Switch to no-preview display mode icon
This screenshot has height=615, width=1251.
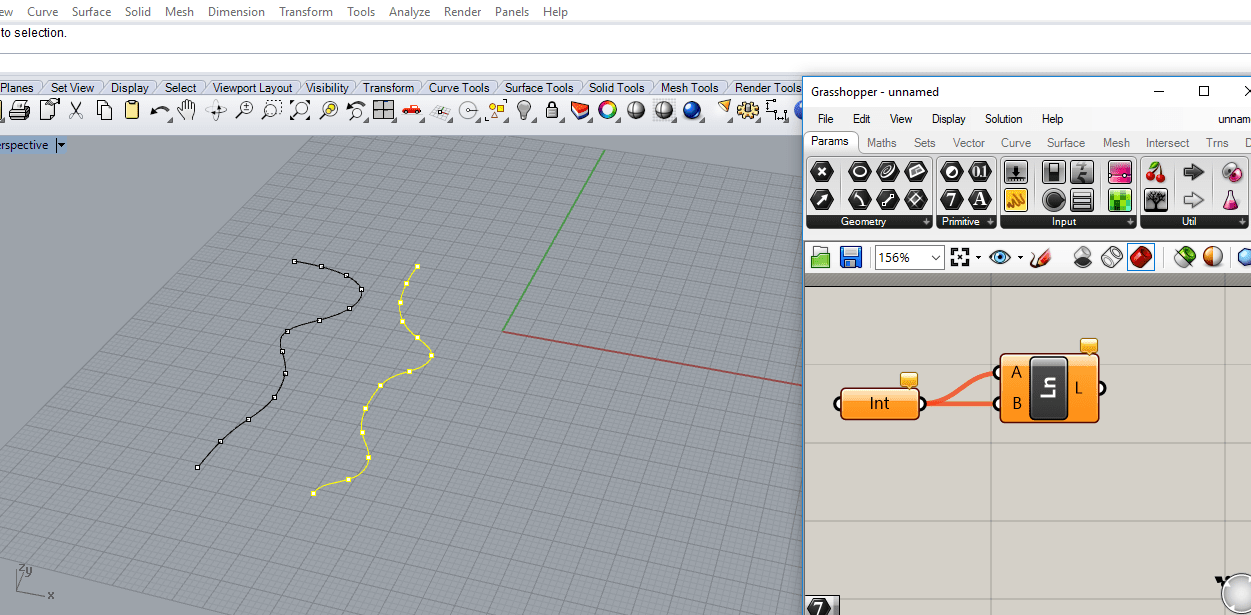(x=1083, y=257)
